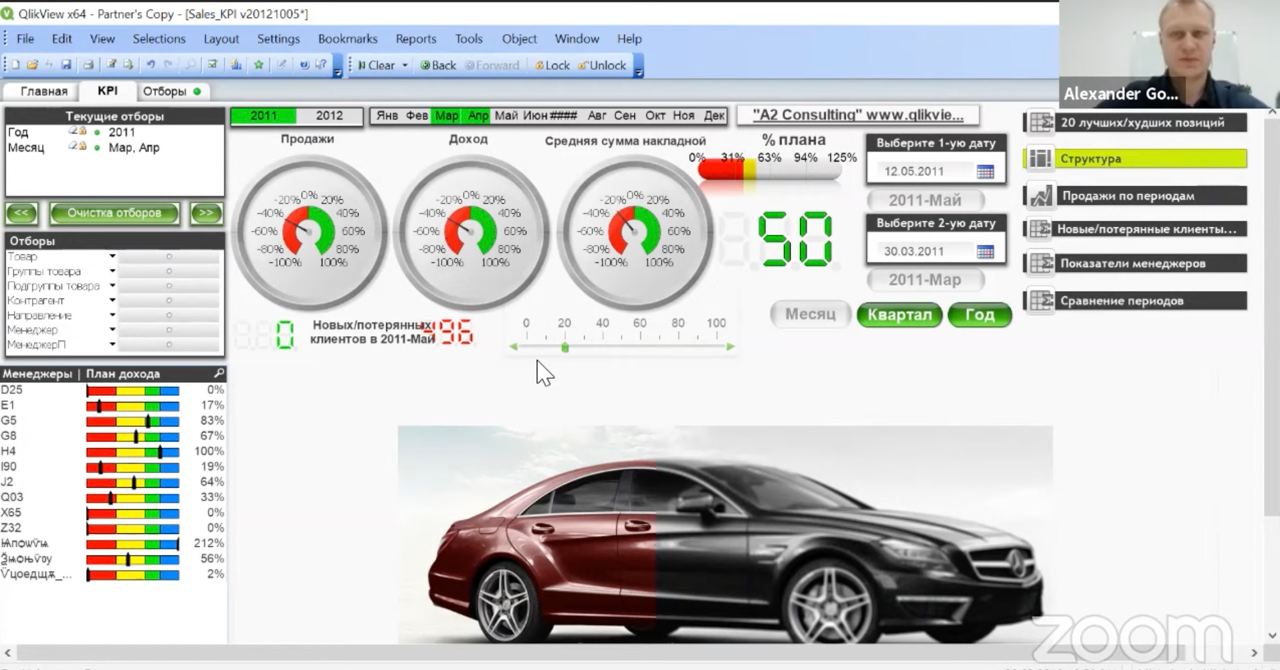This screenshot has width=1280, height=670.
Task: Click the Help Topics toolbar icon
Action: coord(305,65)
